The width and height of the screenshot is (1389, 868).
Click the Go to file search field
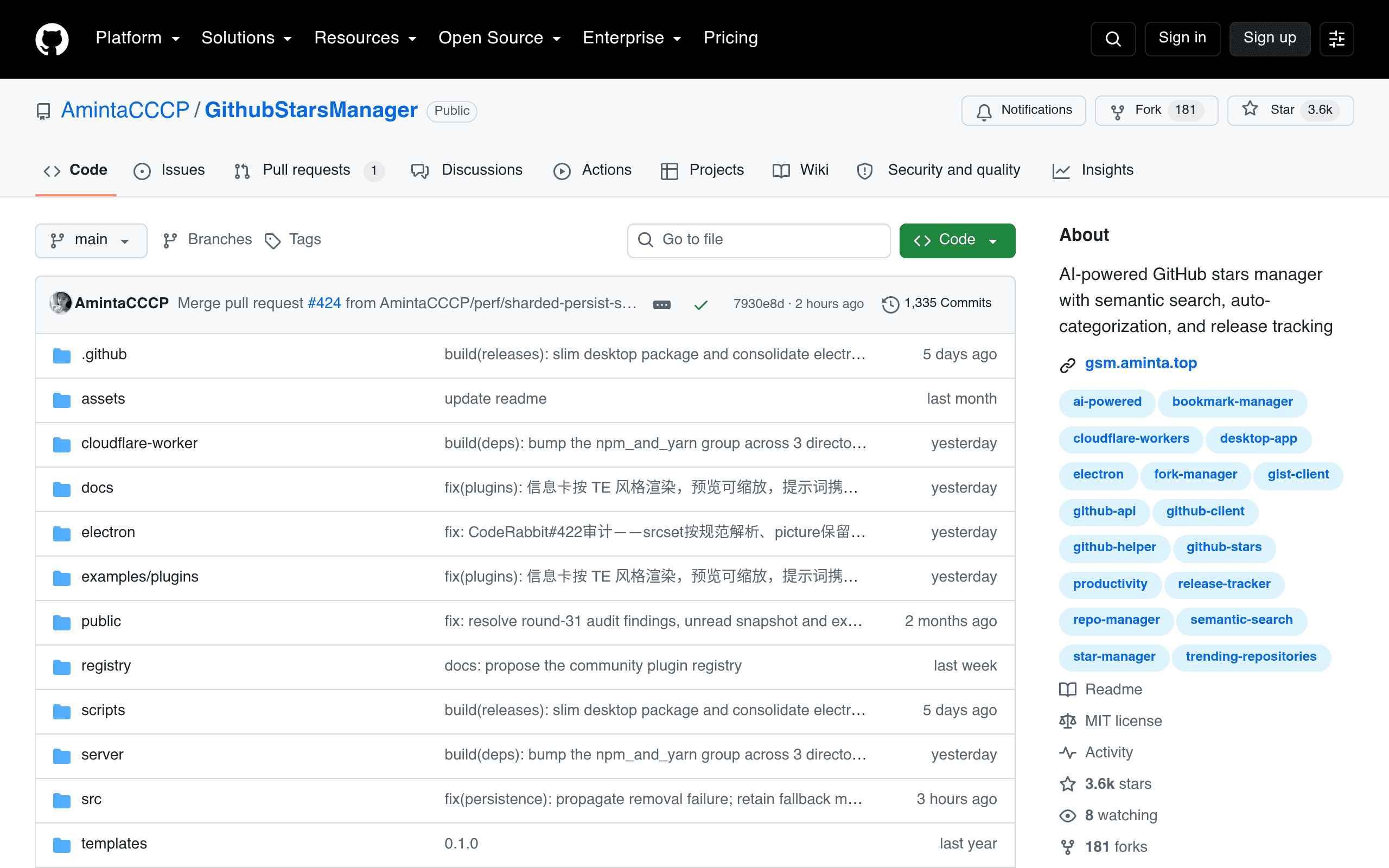pyautogui.click(x=758, y=240)
